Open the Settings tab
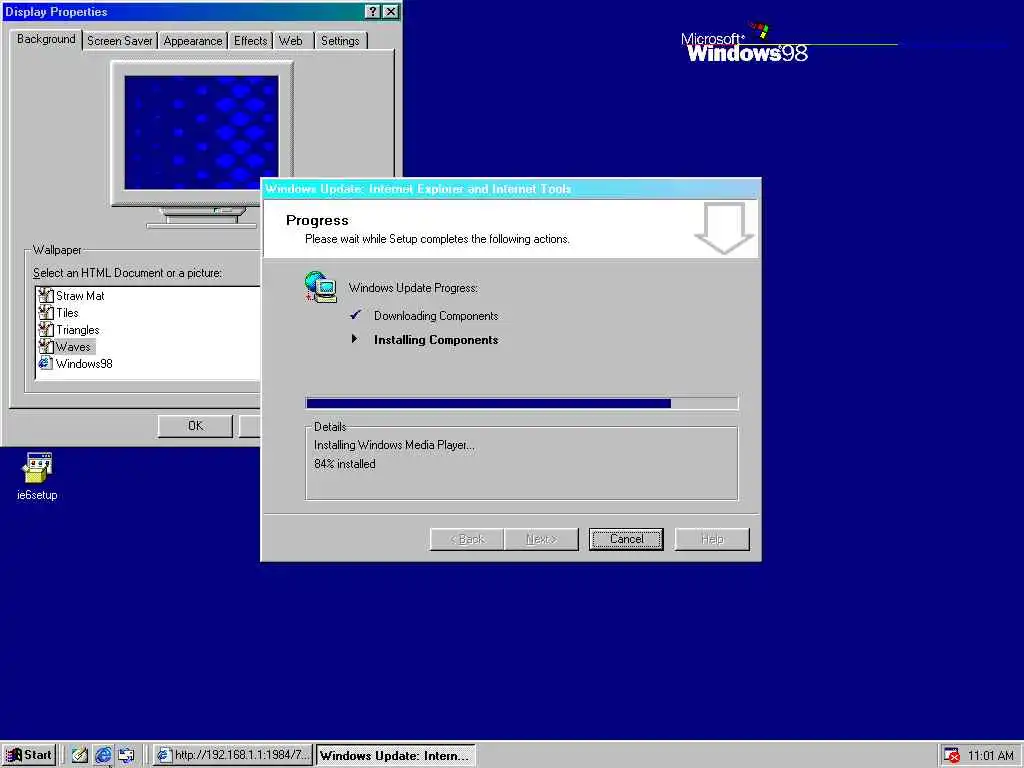1024x768 pixels. pos(340,40)
